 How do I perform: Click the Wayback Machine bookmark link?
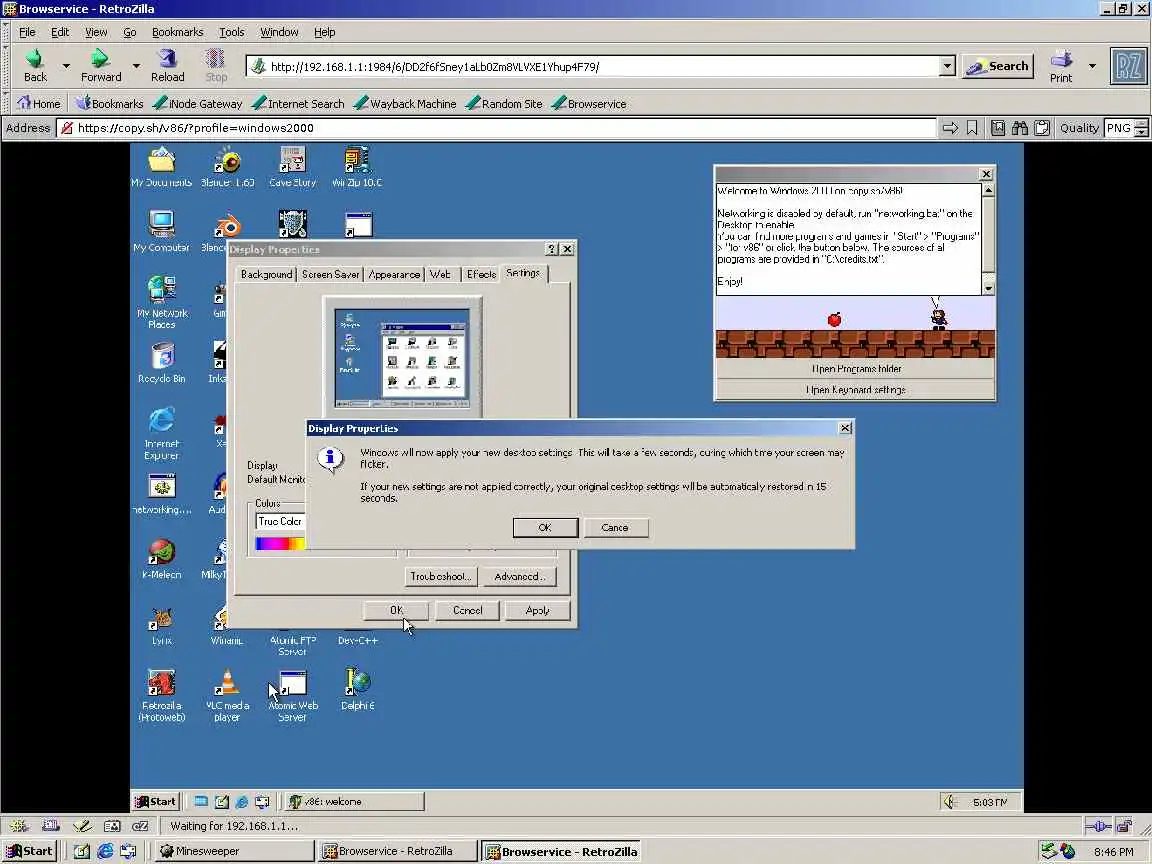(406, 104)
